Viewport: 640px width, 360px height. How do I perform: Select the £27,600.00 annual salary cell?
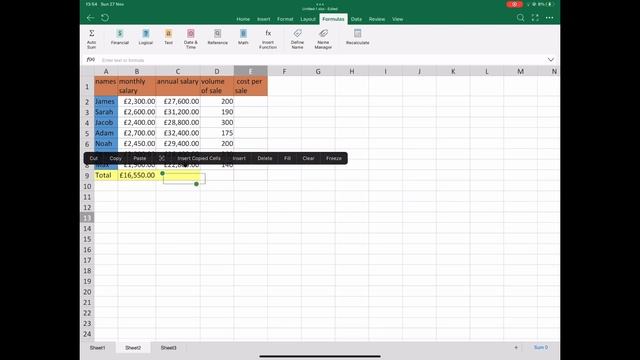178,101
